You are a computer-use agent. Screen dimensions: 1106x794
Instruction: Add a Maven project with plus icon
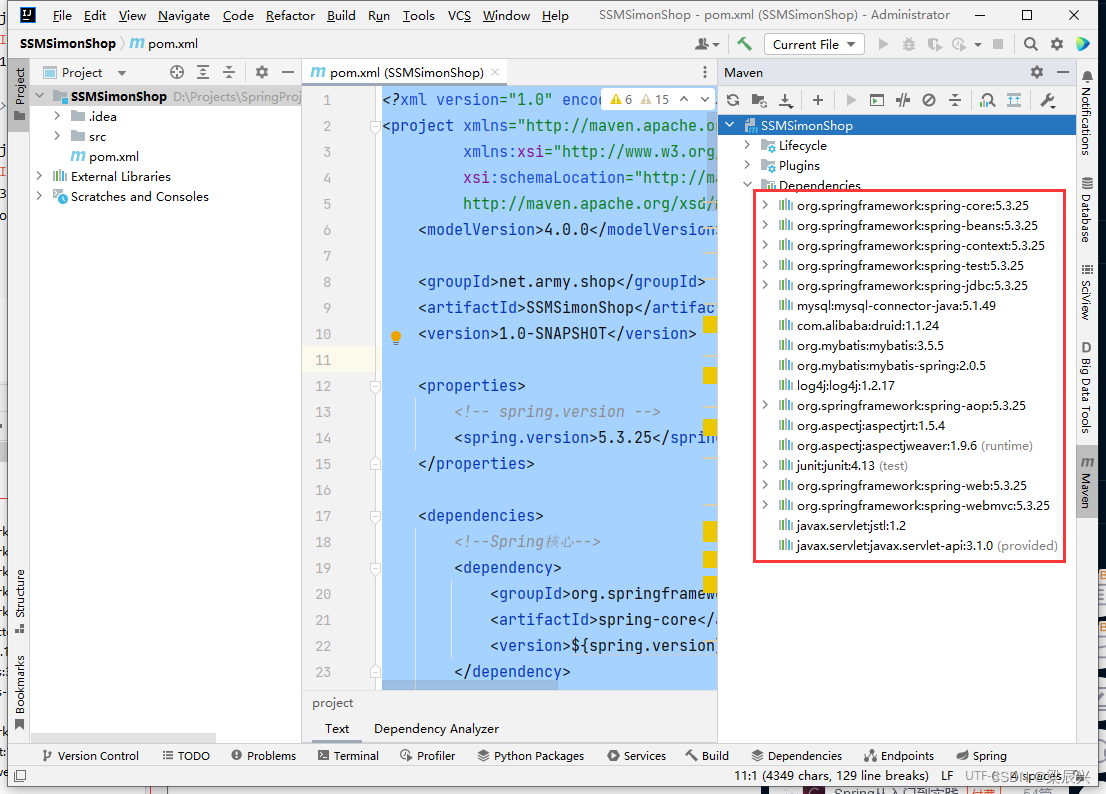818,100
